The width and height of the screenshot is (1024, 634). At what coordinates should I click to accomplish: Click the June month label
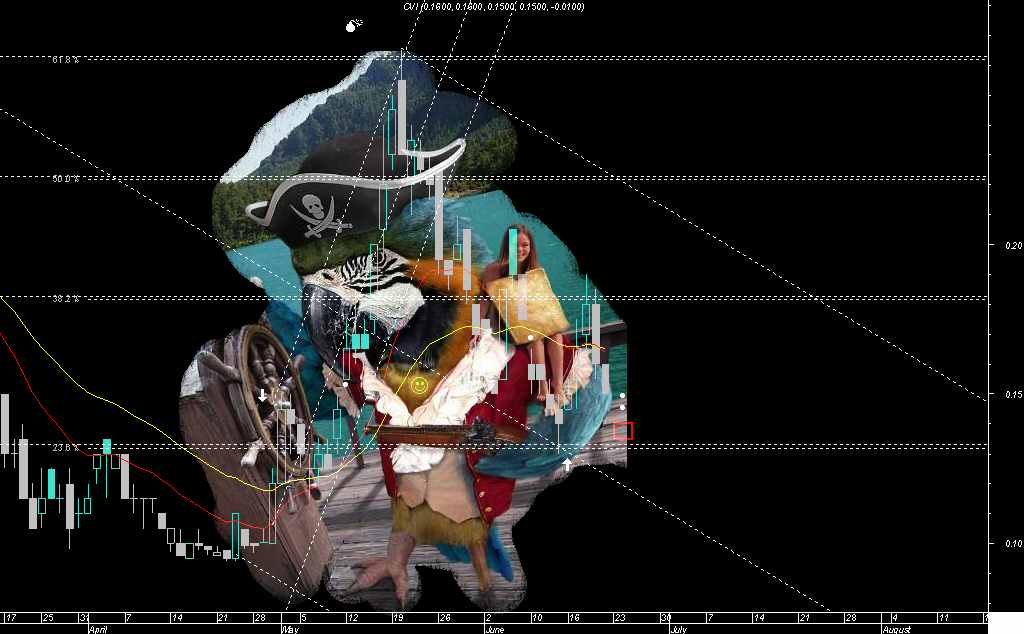[x=494, y=629]
